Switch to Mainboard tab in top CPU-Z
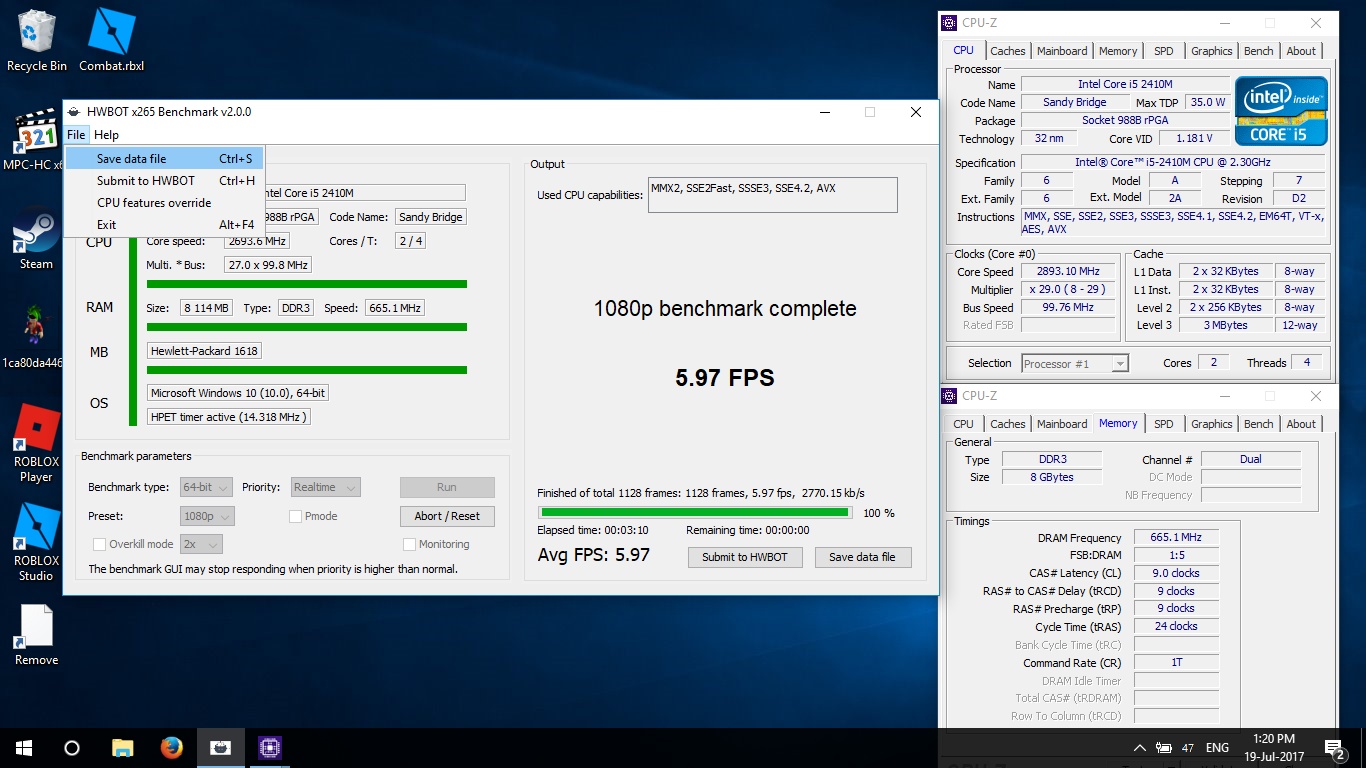Screen dimensions: 1366x768 coord(1062,51)
